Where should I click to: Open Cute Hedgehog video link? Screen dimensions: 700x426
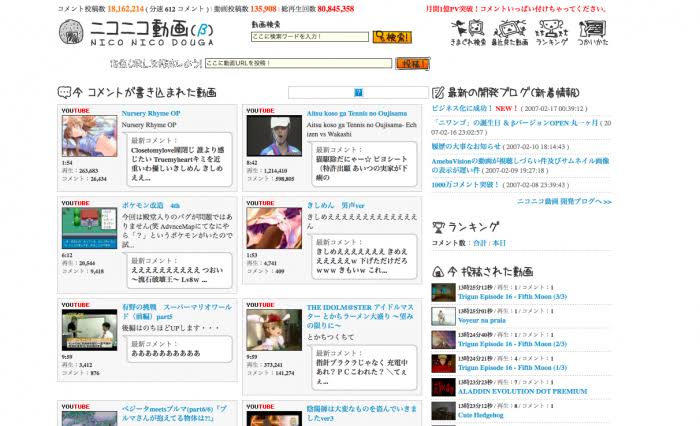[x=480, y=415]
